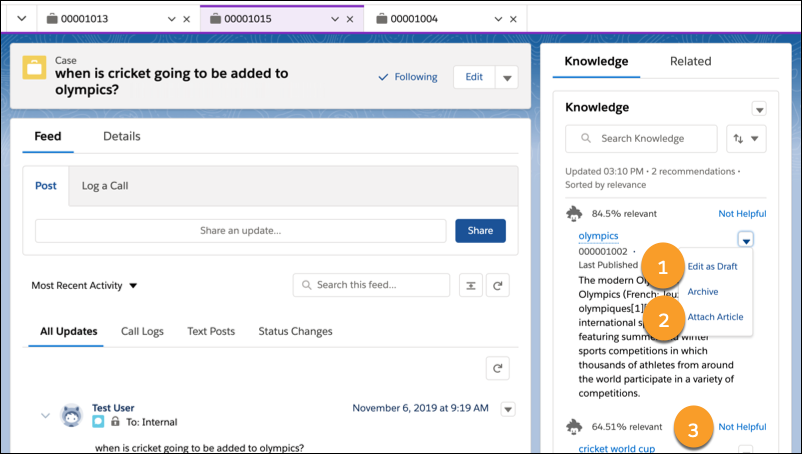Open dropdown arrow on tab 00001013

click(171, 19)
